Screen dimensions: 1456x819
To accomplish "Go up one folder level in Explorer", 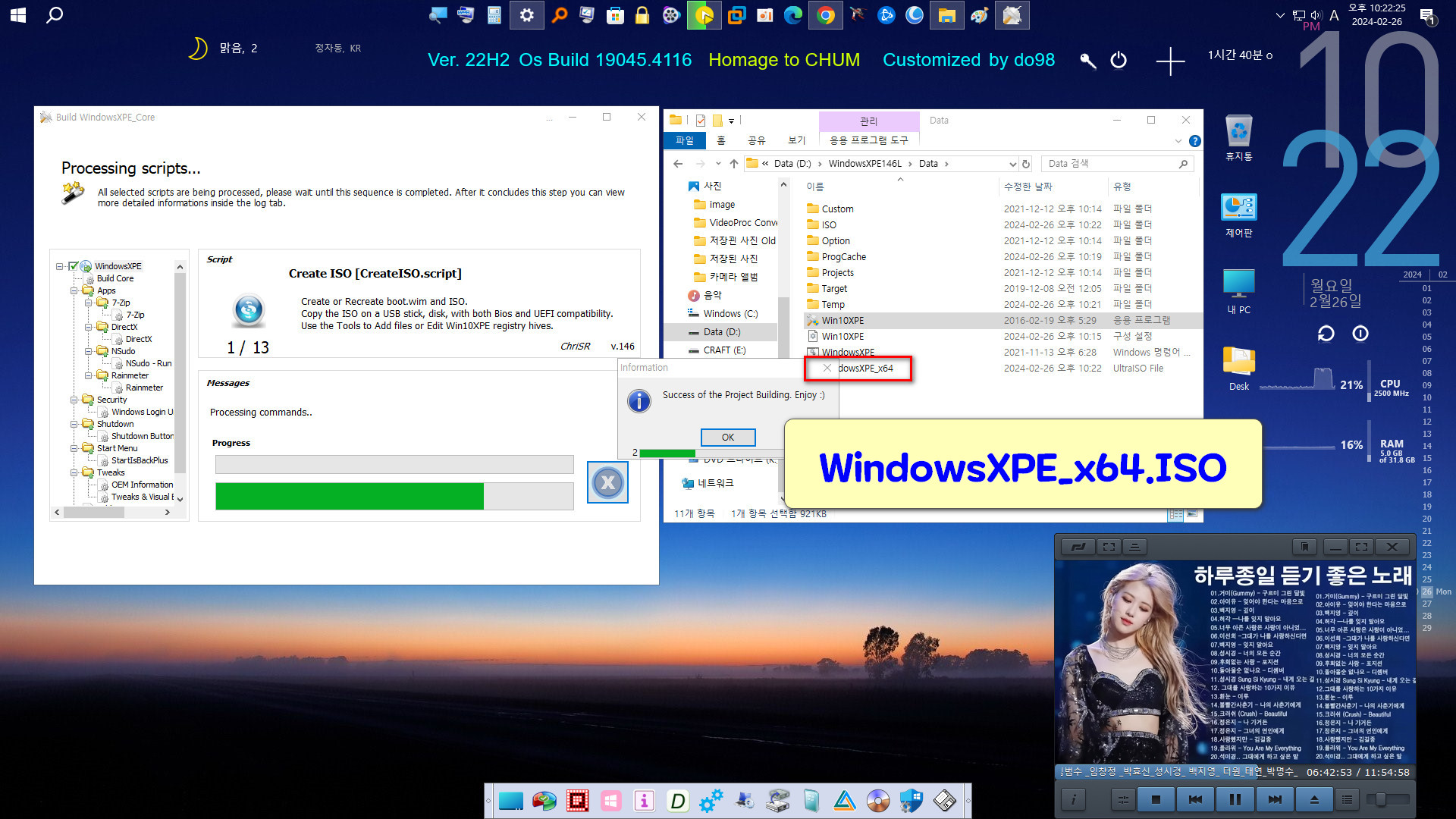I will pos(733,164).
